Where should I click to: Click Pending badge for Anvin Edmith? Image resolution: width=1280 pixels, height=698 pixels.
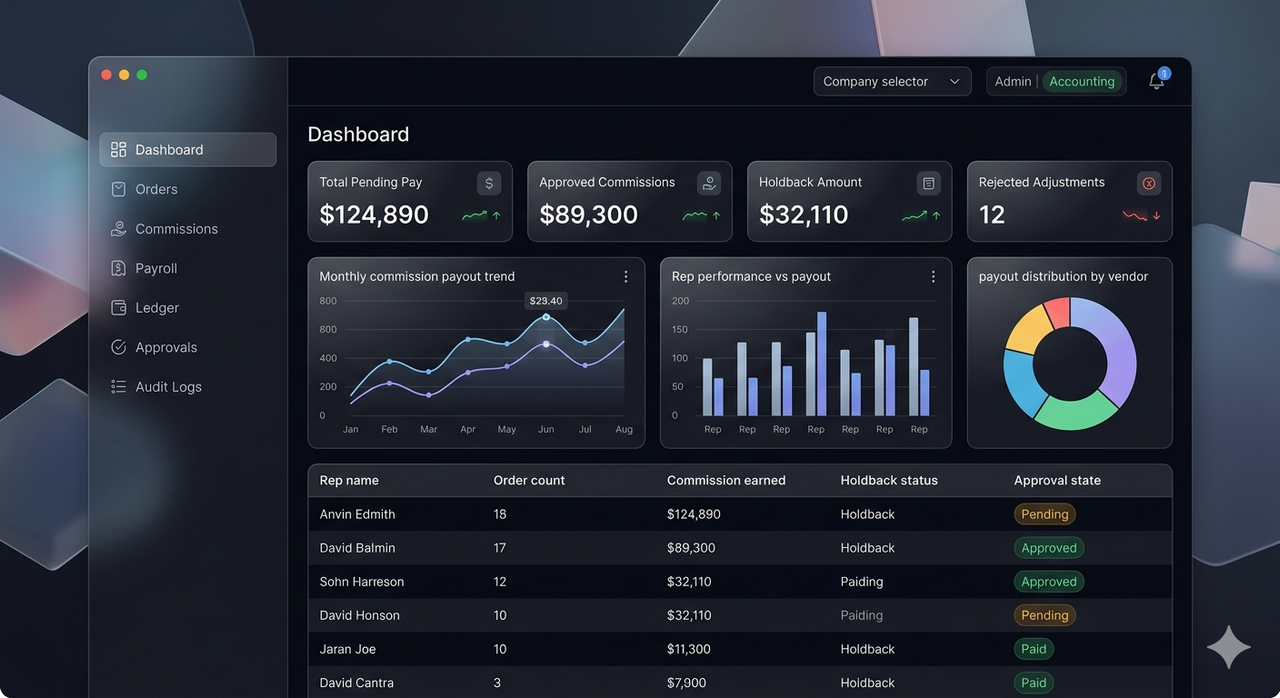1045,514
